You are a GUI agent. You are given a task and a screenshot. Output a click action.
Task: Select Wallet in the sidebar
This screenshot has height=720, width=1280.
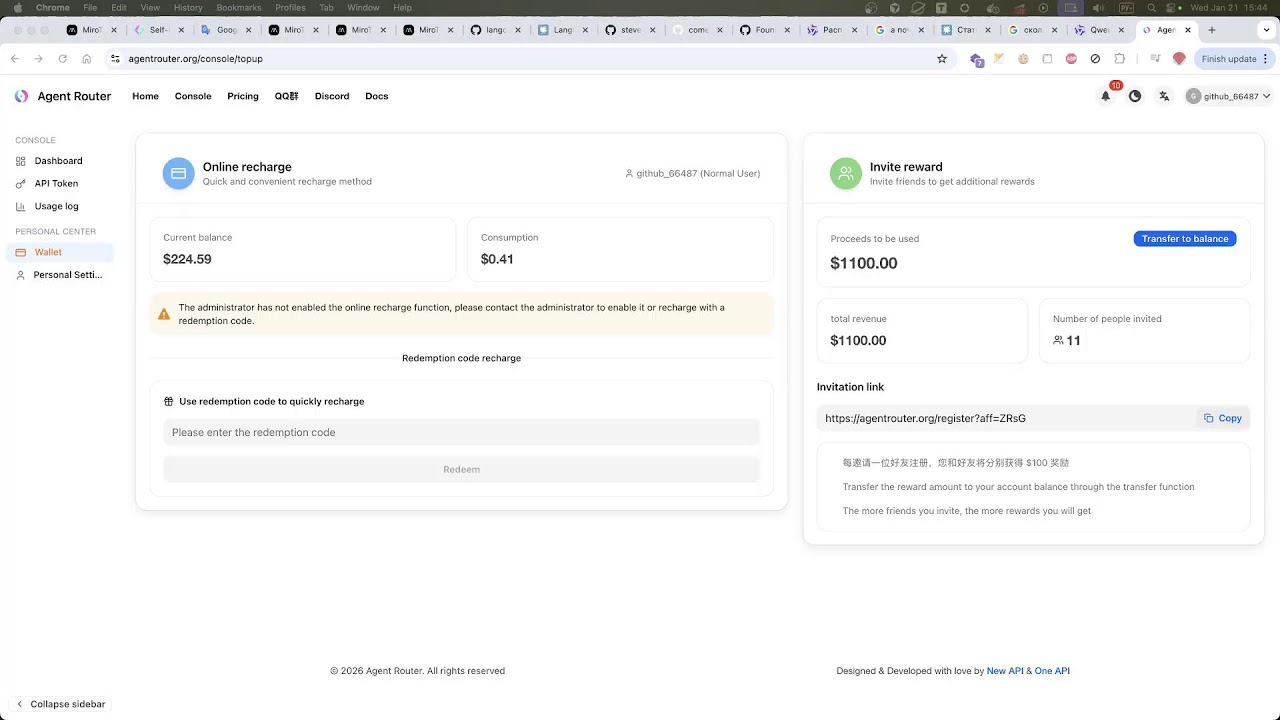coord(60,252)
